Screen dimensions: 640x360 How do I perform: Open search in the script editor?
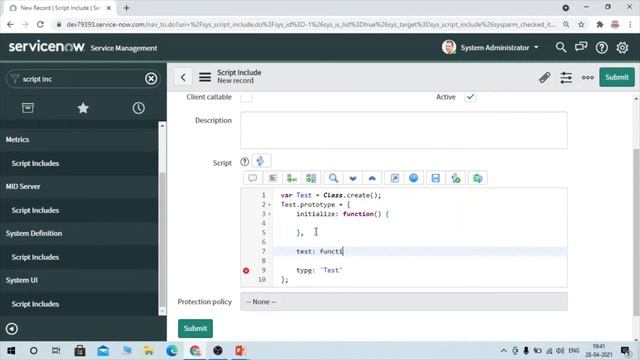[x=333, y=178]
